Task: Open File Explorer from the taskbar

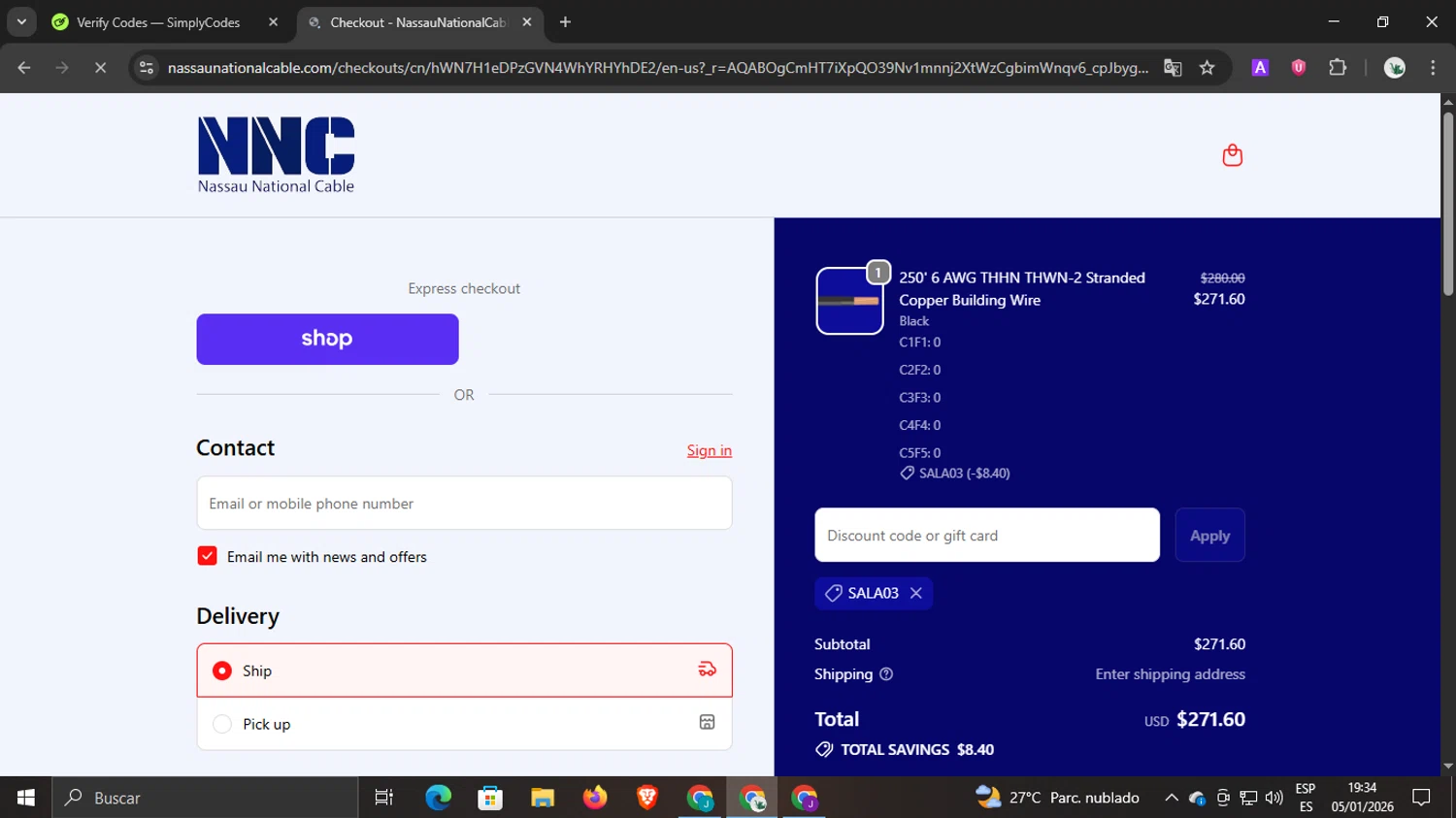Action: click(543, 798)
